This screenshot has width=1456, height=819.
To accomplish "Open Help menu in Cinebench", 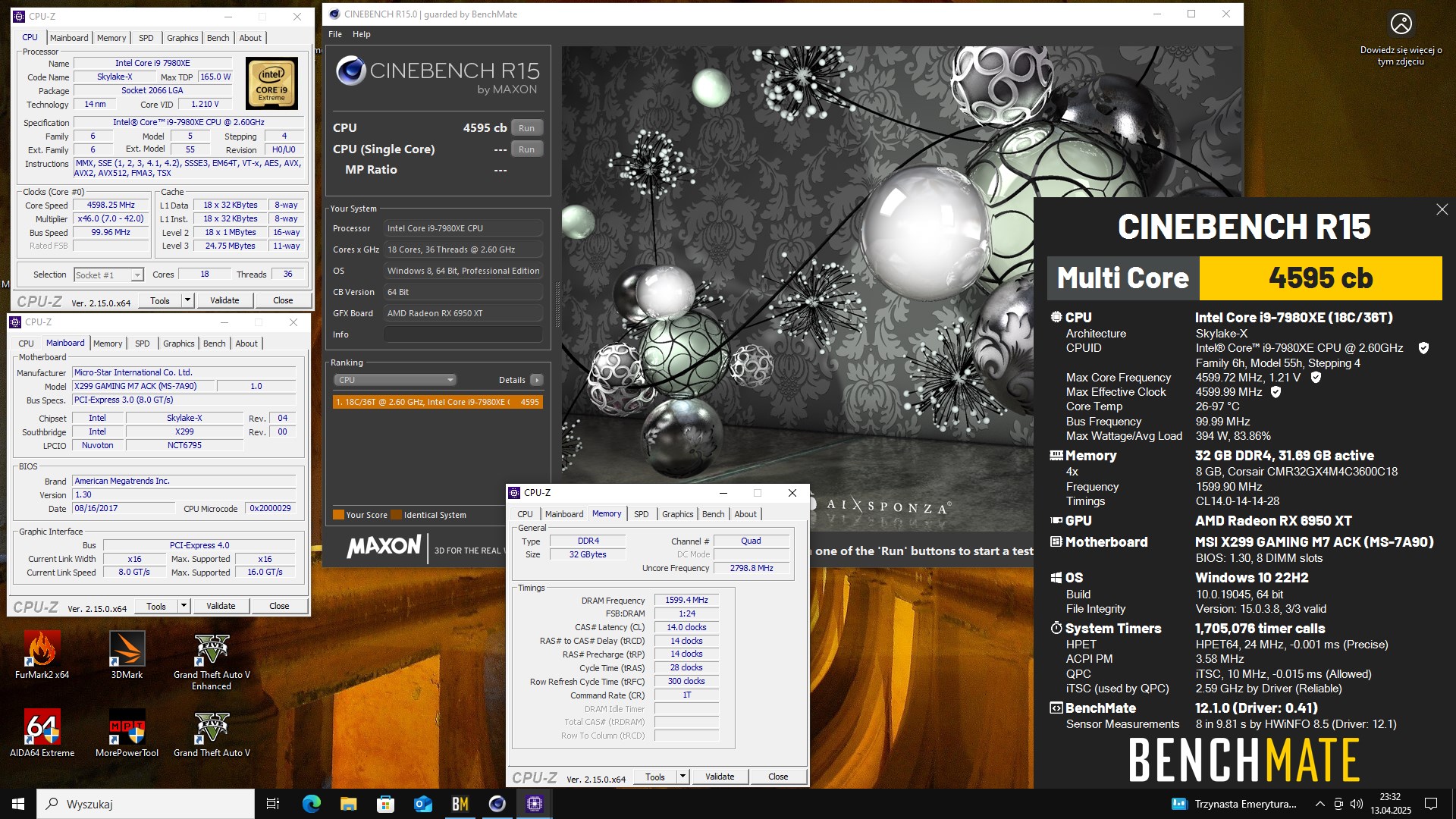I will 362,34.
